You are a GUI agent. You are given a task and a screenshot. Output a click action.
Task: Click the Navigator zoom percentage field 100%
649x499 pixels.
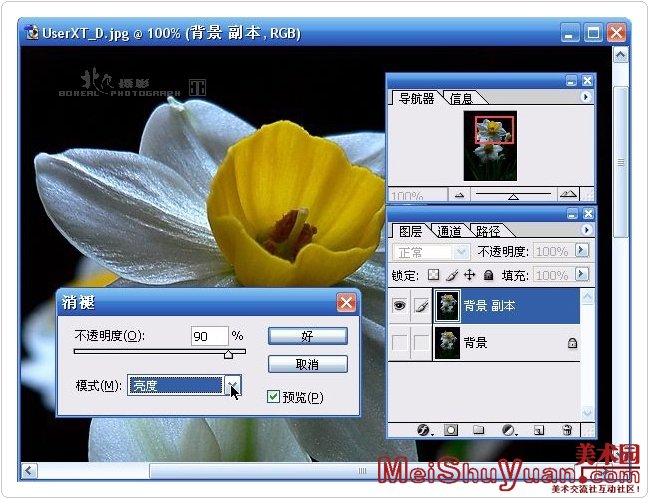(x=417, y=194)
